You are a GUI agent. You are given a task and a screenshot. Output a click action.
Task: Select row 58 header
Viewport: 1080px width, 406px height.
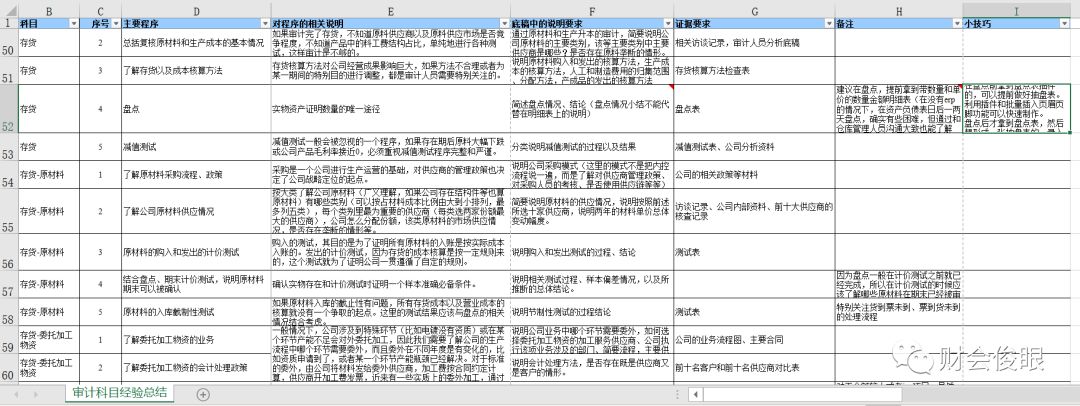click(8, 312)
